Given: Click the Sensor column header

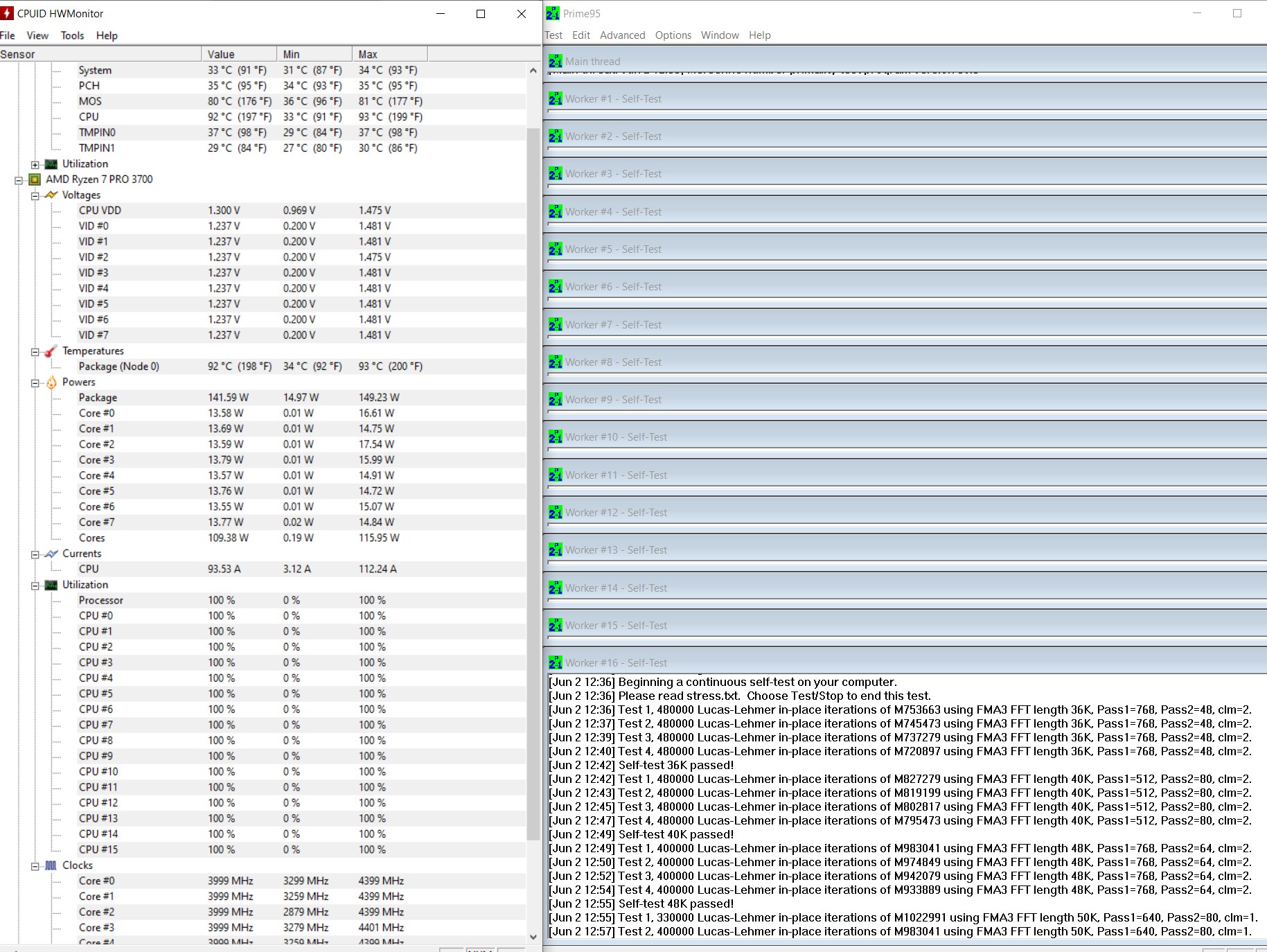Looking at the screenshot, I should tap(100, 54).
